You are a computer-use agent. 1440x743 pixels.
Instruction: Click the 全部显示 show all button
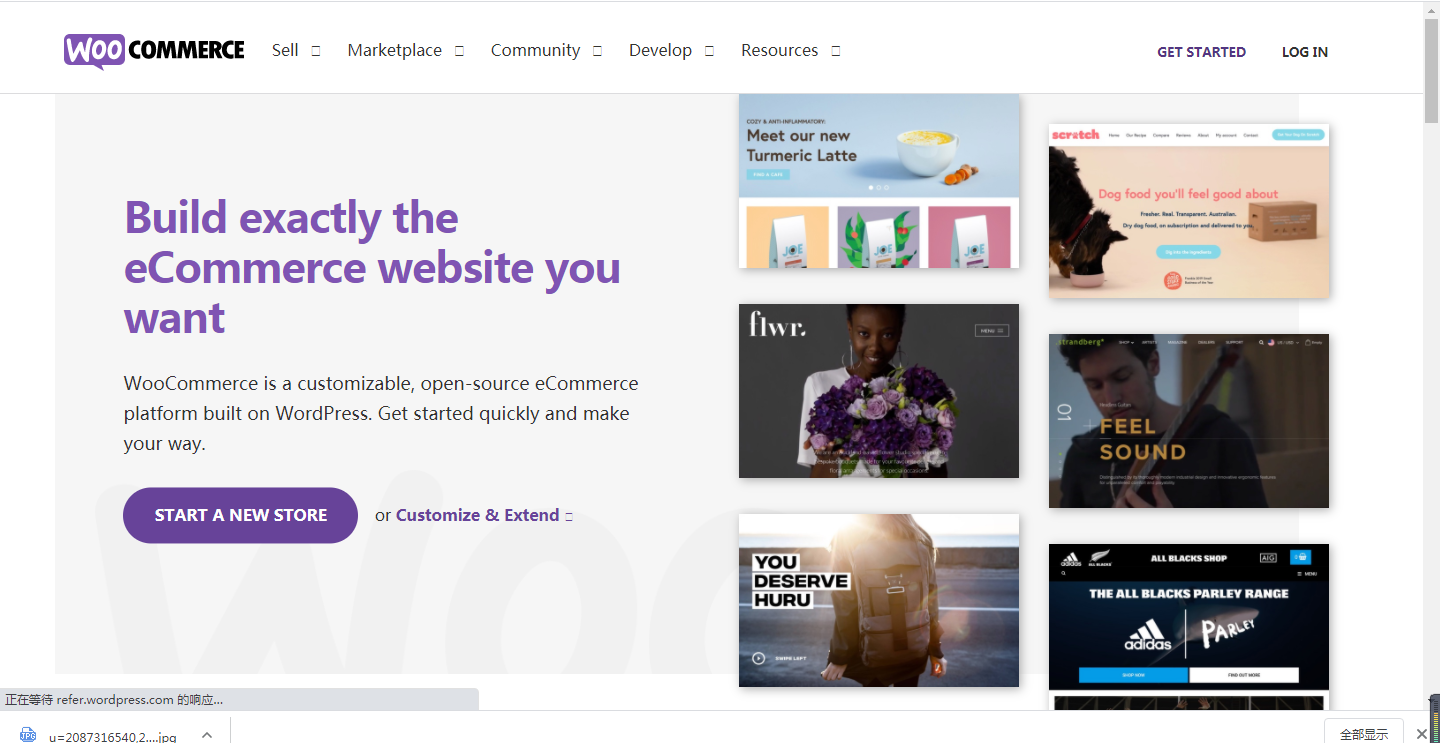pos(1364,733)
